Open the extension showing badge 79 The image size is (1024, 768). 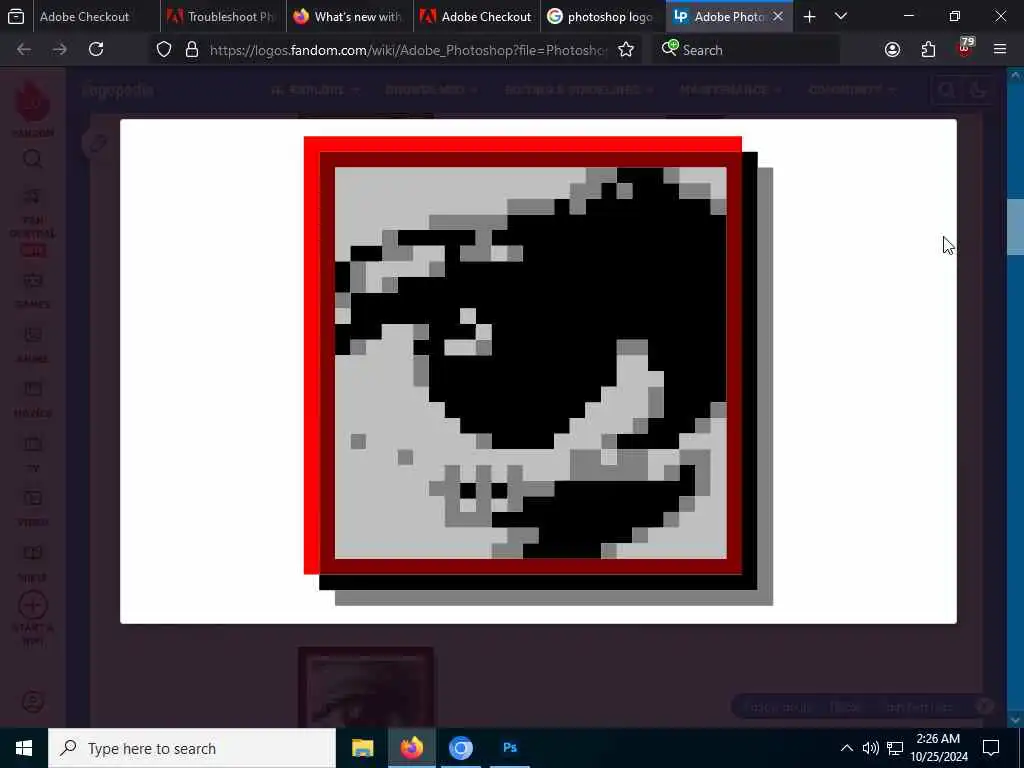click(x=965, y=49)
